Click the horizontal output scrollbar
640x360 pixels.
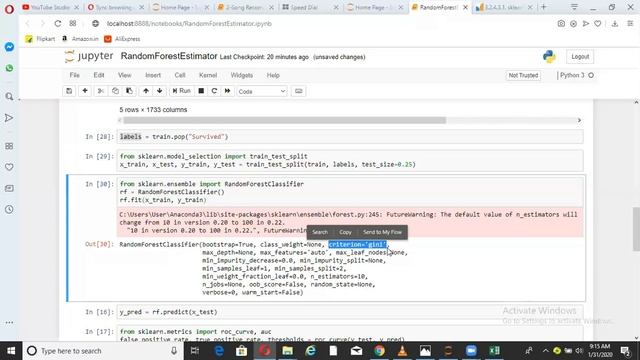(x=284, y=120)
